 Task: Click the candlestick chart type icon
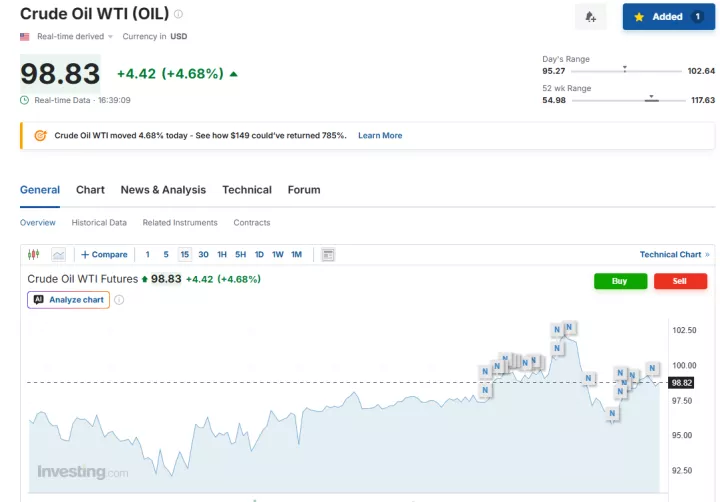tap(33, 255)
